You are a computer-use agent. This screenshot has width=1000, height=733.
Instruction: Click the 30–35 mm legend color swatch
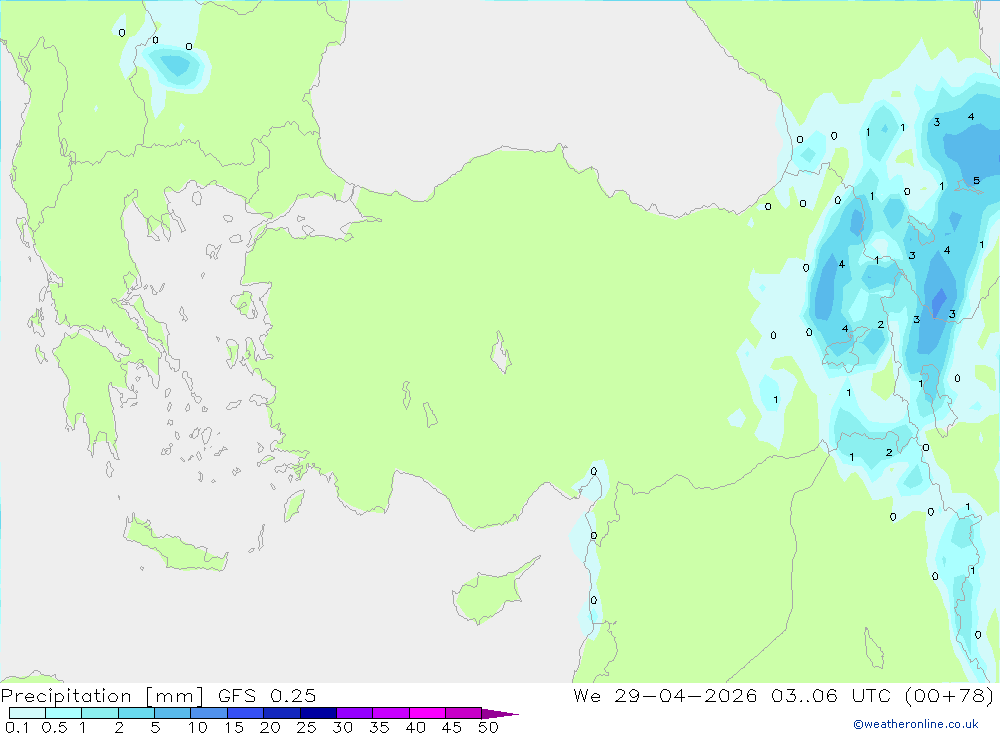355,713
